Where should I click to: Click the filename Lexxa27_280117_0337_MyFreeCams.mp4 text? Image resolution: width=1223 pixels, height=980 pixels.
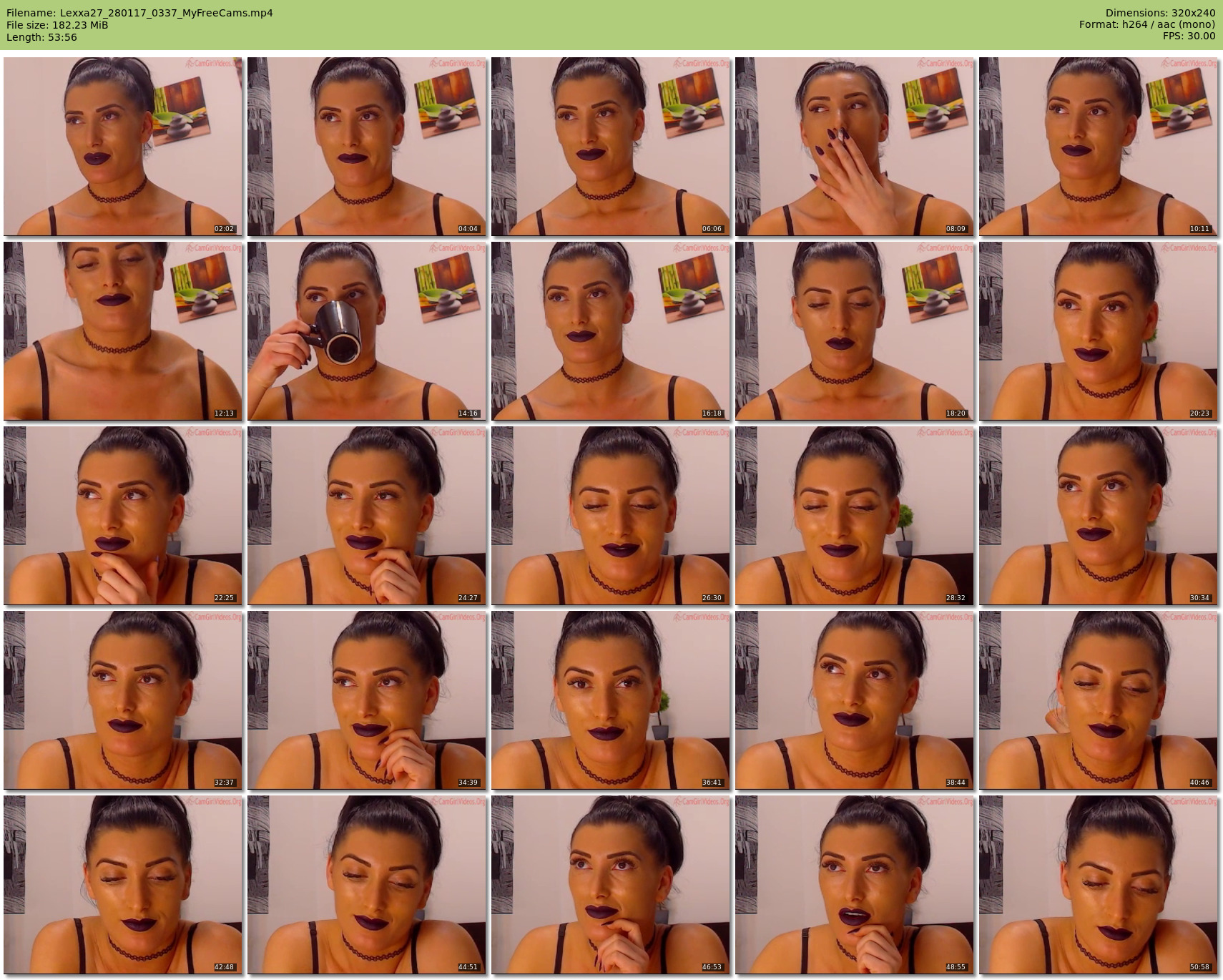[x=167, y=13]
